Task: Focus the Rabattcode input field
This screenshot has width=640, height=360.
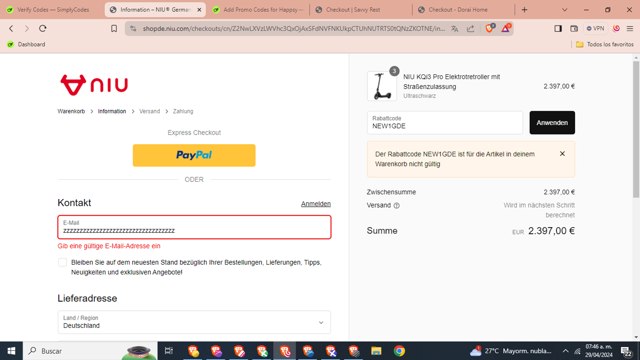Action: click(445, 122)
